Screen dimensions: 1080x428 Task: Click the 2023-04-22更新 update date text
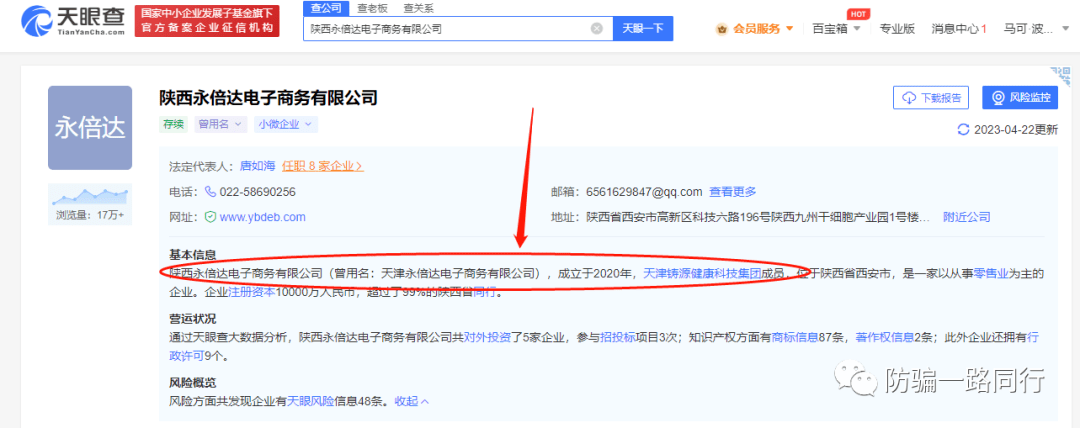(x=1016, y=130)
